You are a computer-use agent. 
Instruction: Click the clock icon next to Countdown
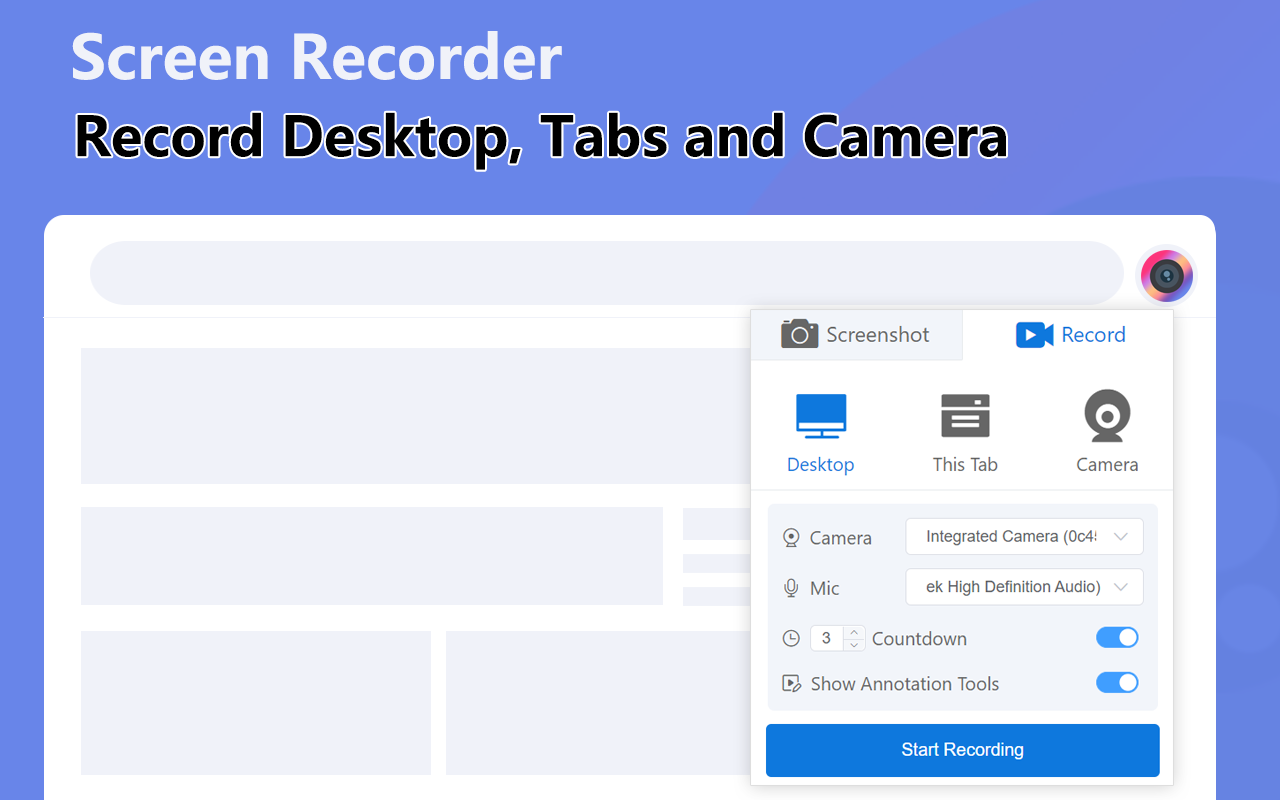[x=791, y=638]
